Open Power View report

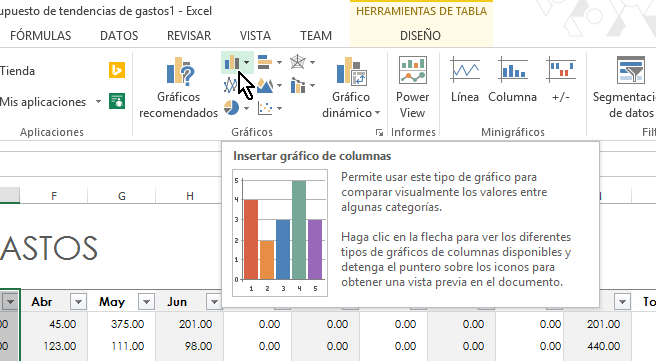click(x=413, y=87)
